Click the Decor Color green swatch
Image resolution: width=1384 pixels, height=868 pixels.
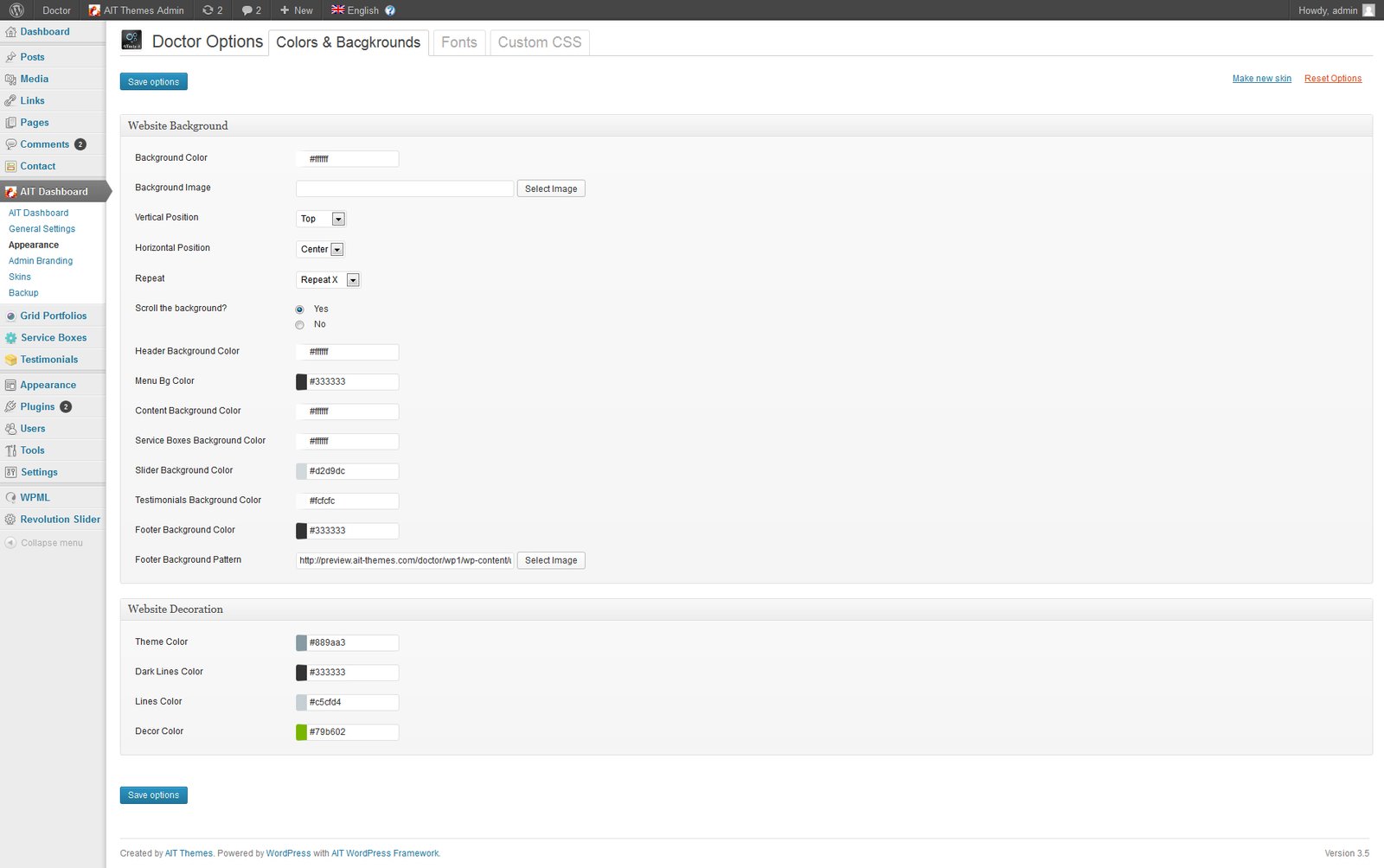(301, 732)
